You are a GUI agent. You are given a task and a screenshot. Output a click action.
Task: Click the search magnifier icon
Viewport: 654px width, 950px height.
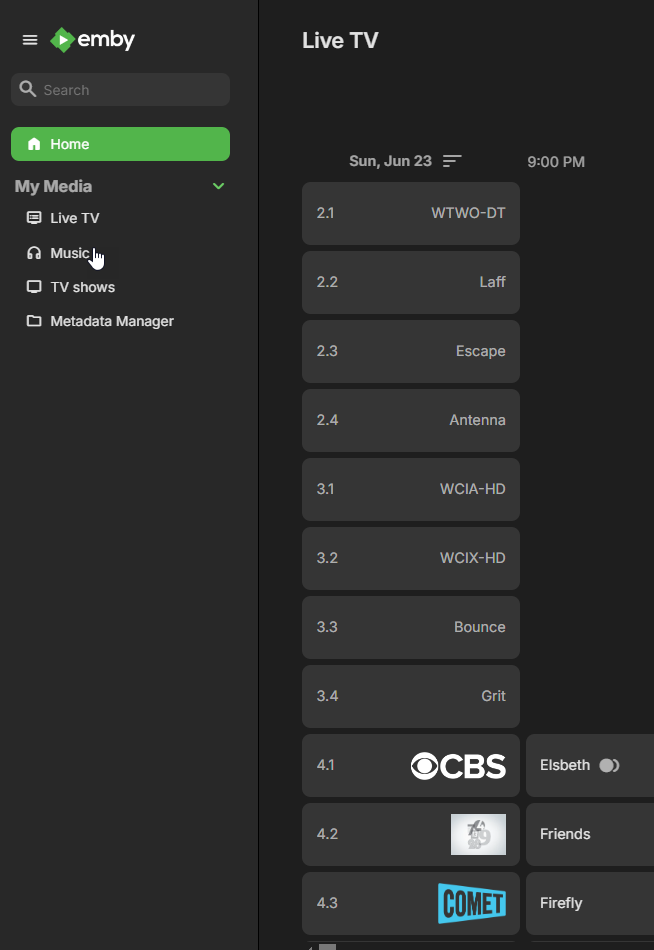tap(27, 89)
